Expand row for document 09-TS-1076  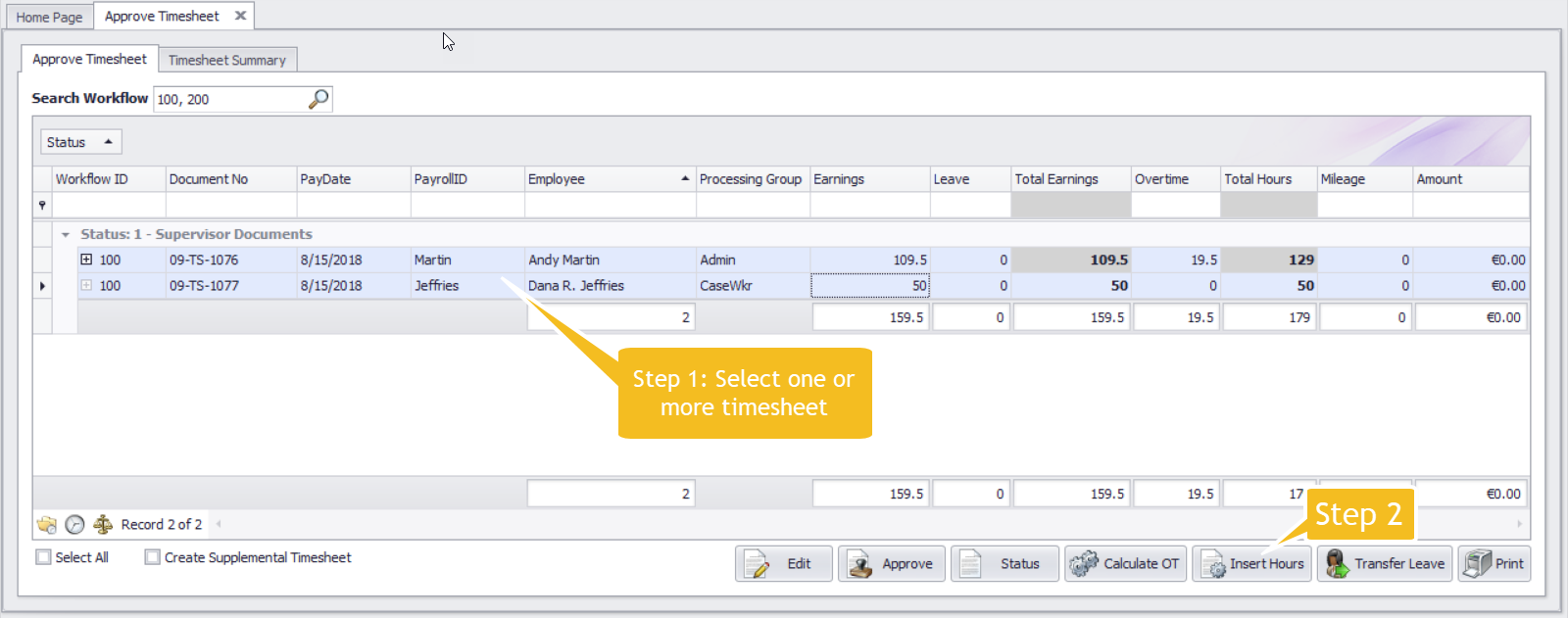(x=86, y=260)
